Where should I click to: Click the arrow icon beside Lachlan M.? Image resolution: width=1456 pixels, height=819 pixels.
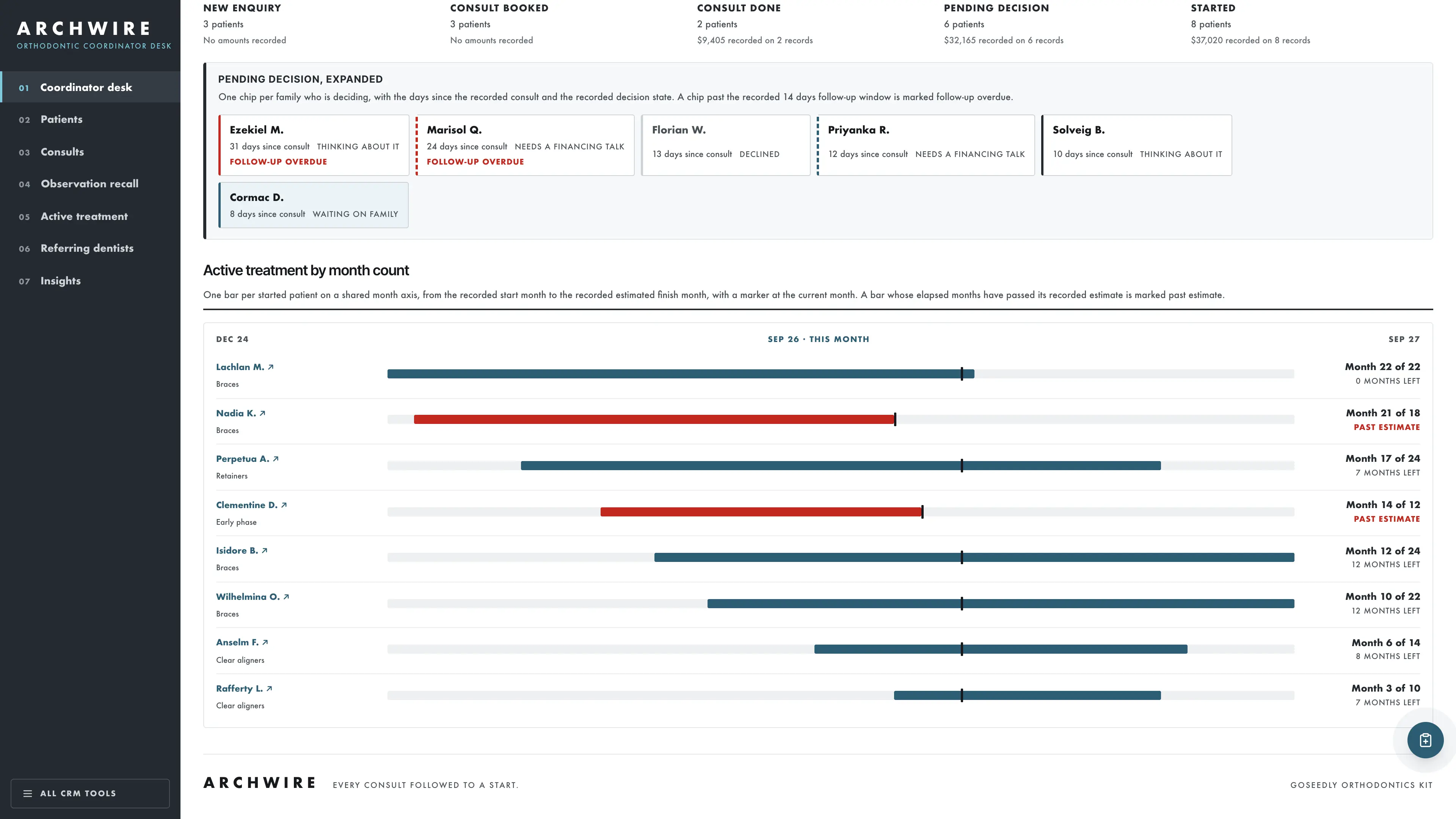click(271, 367)
